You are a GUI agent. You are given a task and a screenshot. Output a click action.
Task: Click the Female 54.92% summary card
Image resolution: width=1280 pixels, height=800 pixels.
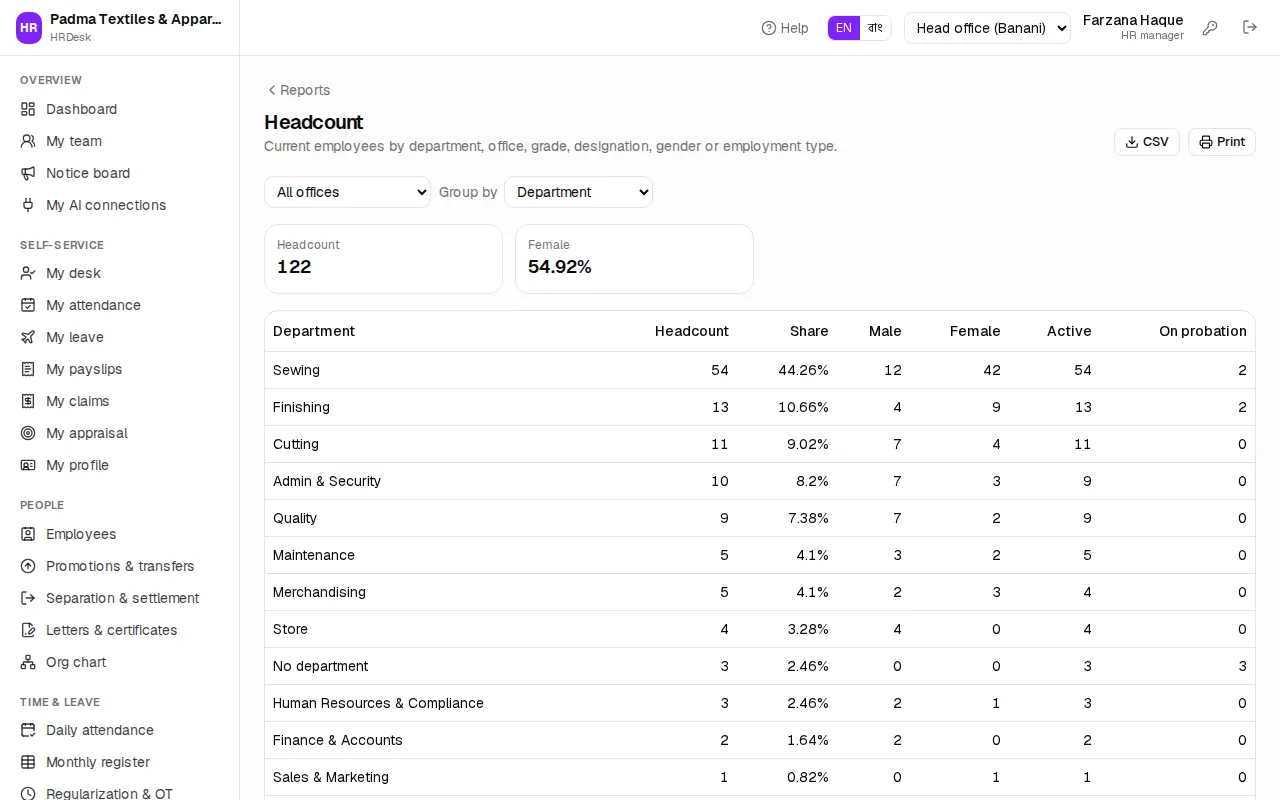tap(634, 259)
